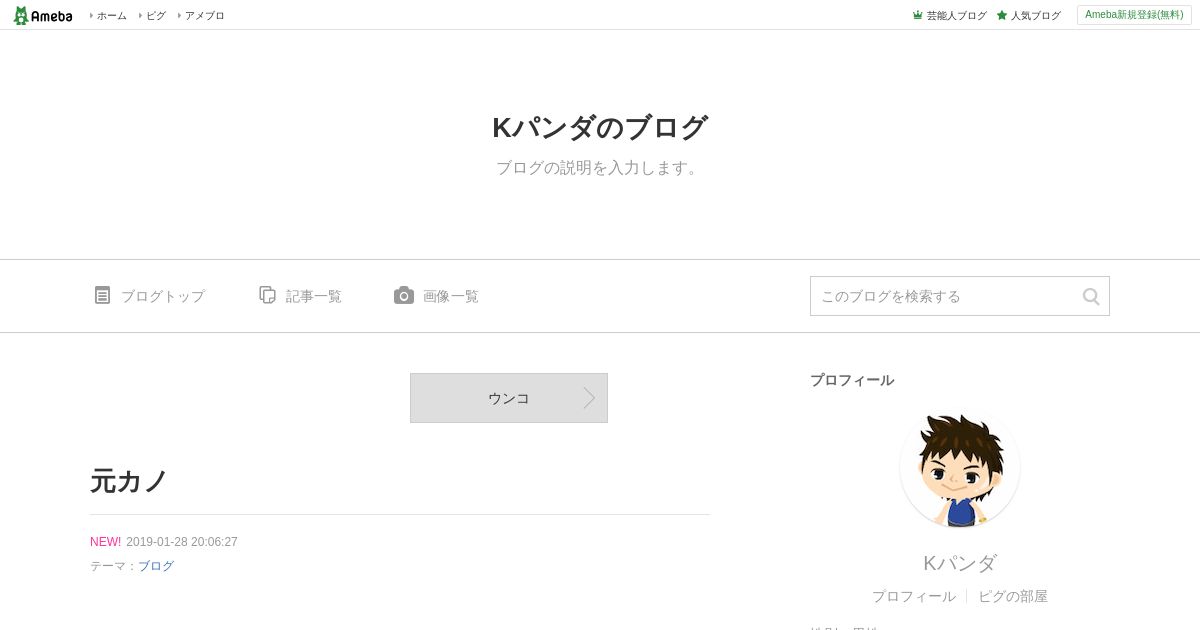Click the 記事一覧 pages icon
1200x630 pixels.
coord(267,295)
